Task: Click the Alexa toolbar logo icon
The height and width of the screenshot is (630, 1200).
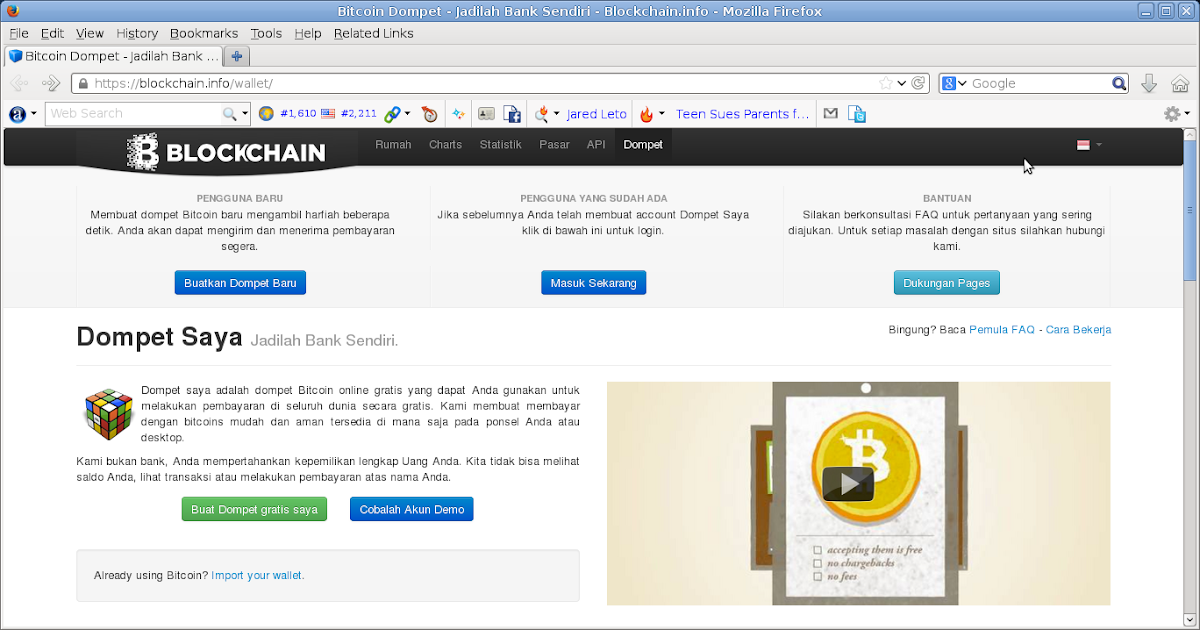Action: click(17, 114)
